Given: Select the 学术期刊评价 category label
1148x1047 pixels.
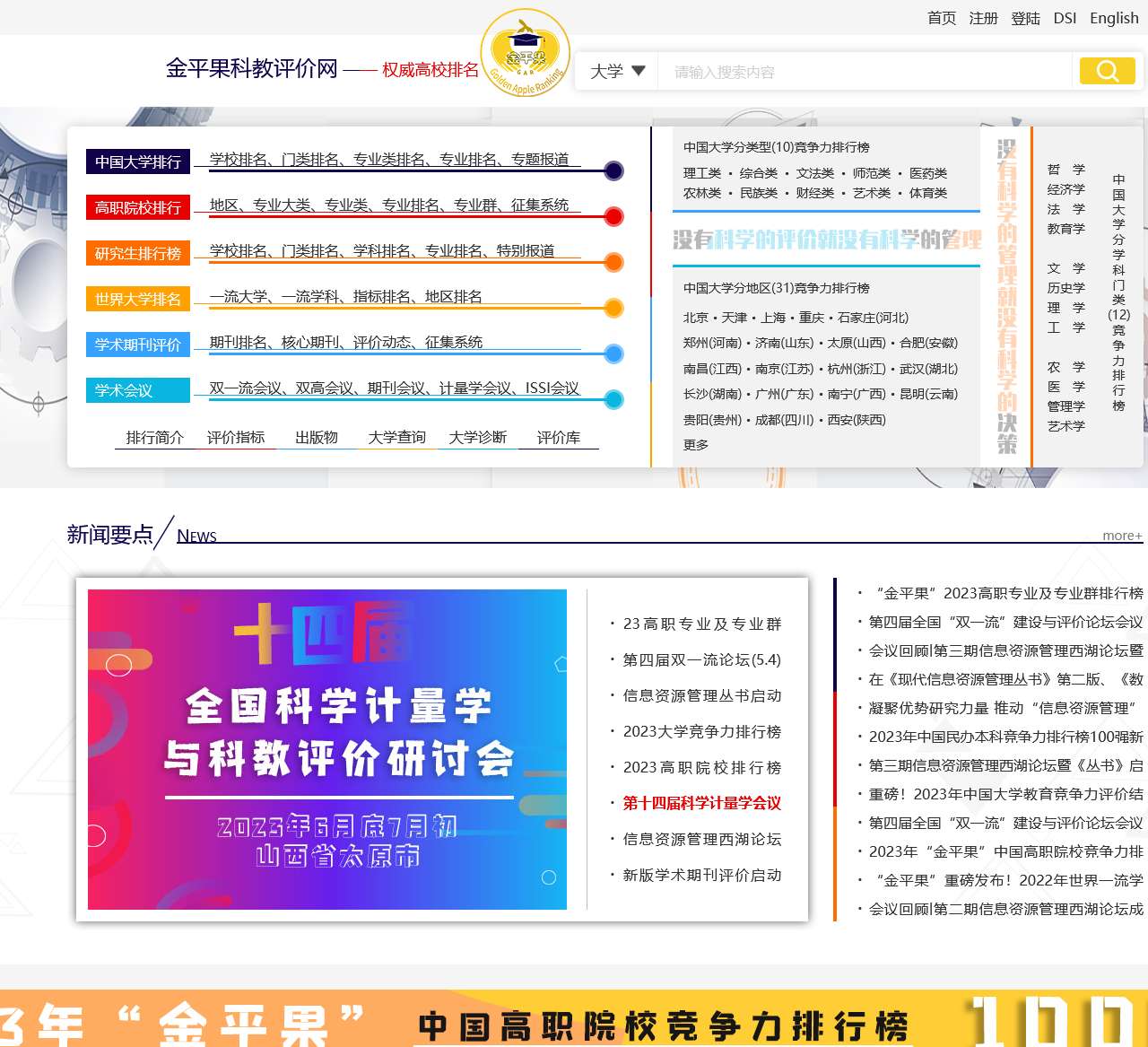Looking at the screenshot, I should (x=138, y=345).
